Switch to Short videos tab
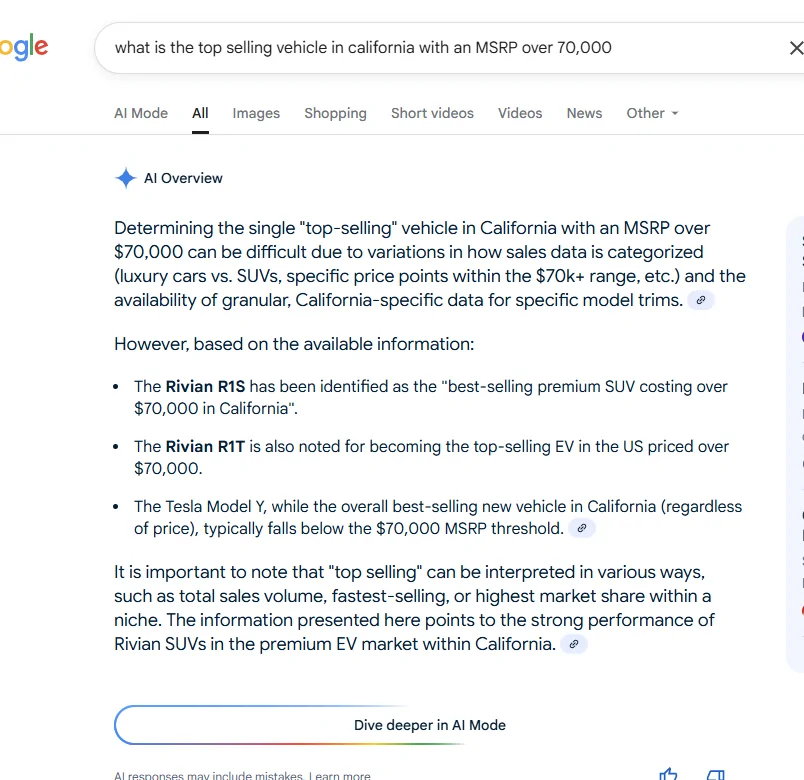The image size is (804, 780). coord(432,113)
